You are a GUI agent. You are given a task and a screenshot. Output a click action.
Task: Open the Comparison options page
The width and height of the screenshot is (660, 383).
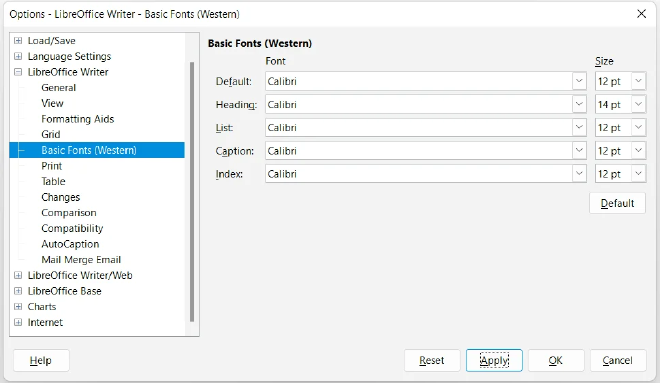[69, 213]
